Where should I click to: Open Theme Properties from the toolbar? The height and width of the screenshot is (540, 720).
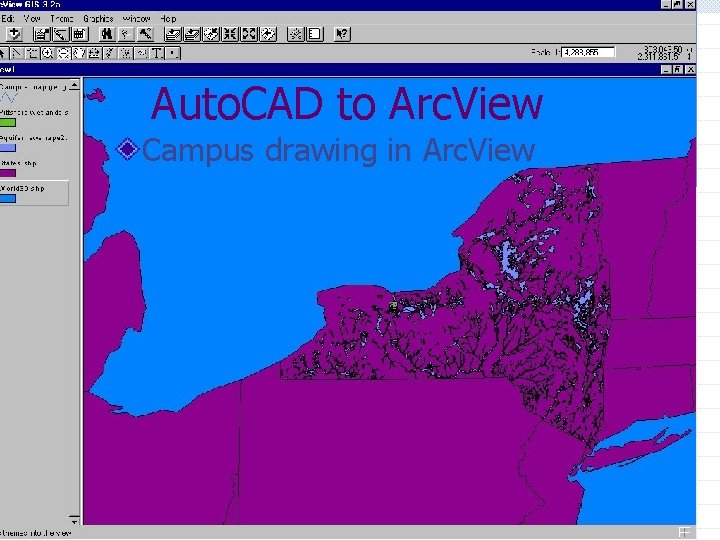pos(42,34)
